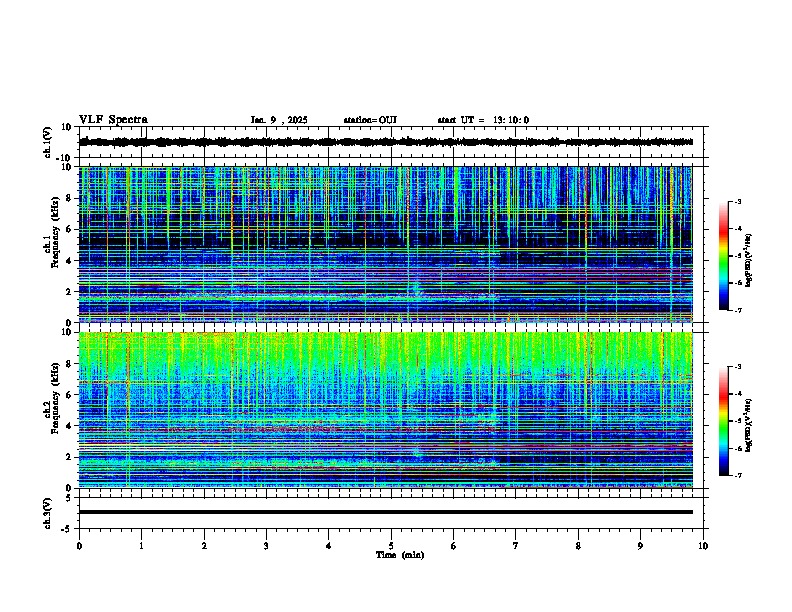Screen dimensions: 792x612
Task: Click the ch.2 "Frequency (kHz)" axis label
Action: 55,398
